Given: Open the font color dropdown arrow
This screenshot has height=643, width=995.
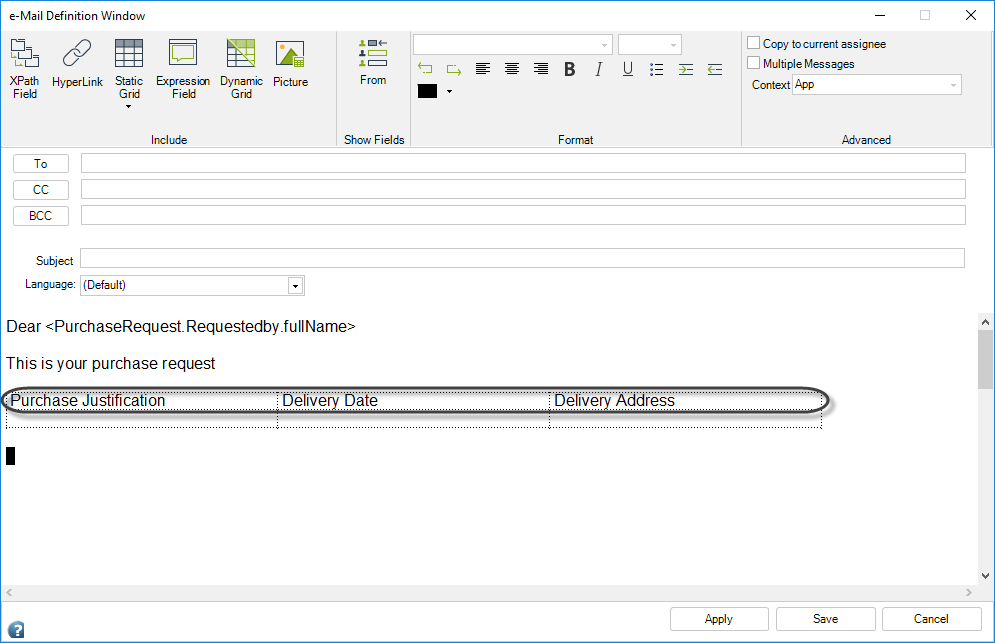Looking at the screenshot, I should [449, 91].
